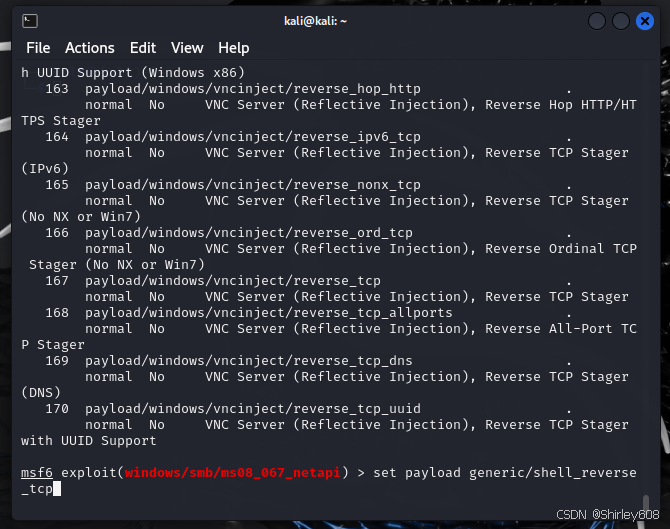Click 'Stager (No NX or Win7)' line

pos(117,265)
